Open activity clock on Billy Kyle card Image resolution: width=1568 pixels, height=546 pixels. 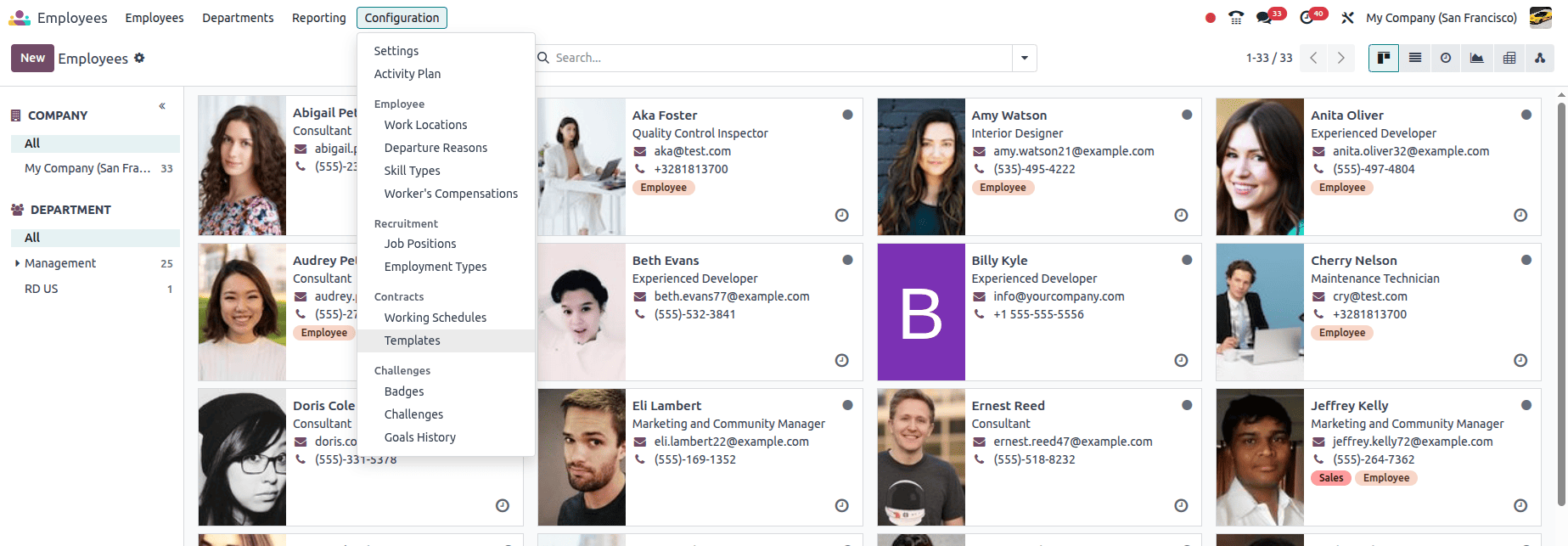point(1181,361)
